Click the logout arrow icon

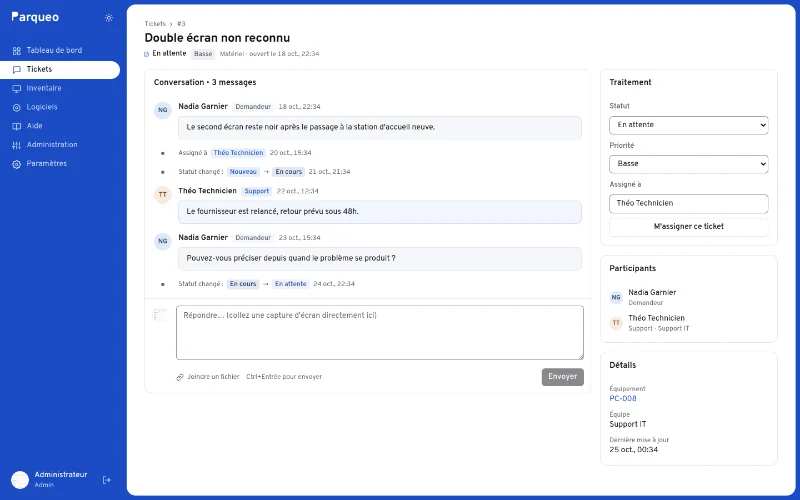(x=107, y=480)
